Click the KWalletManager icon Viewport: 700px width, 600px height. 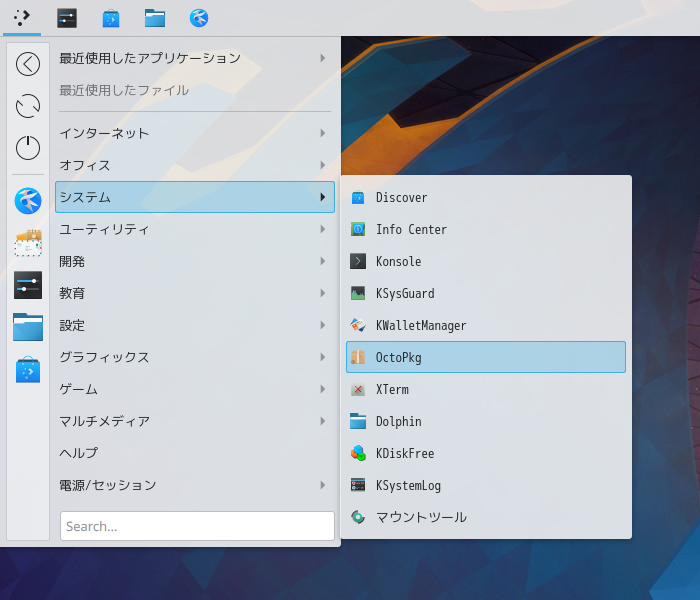coord(358,325)
